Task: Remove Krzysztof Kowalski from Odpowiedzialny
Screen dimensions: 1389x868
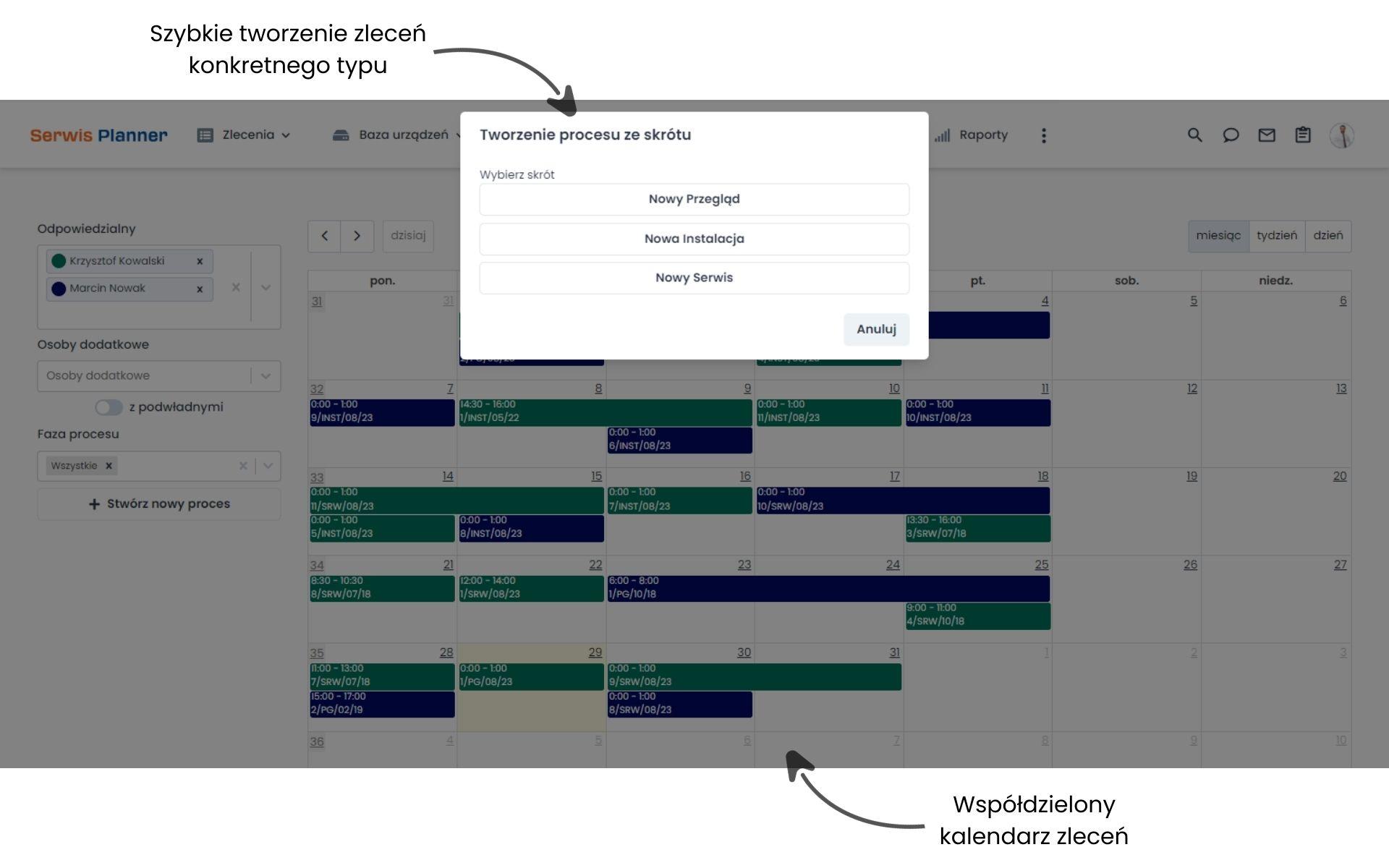Action: [199, 261]
